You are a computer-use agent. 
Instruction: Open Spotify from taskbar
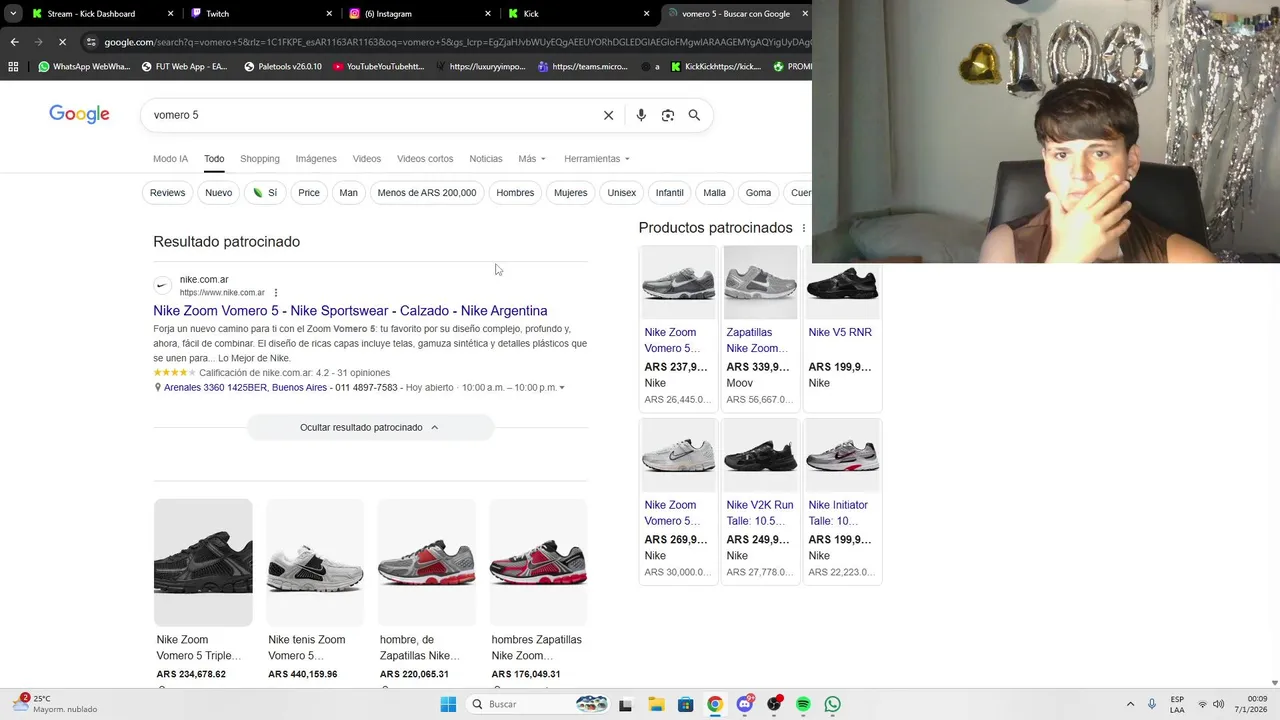pyautogui.click(x=803, y=704)
